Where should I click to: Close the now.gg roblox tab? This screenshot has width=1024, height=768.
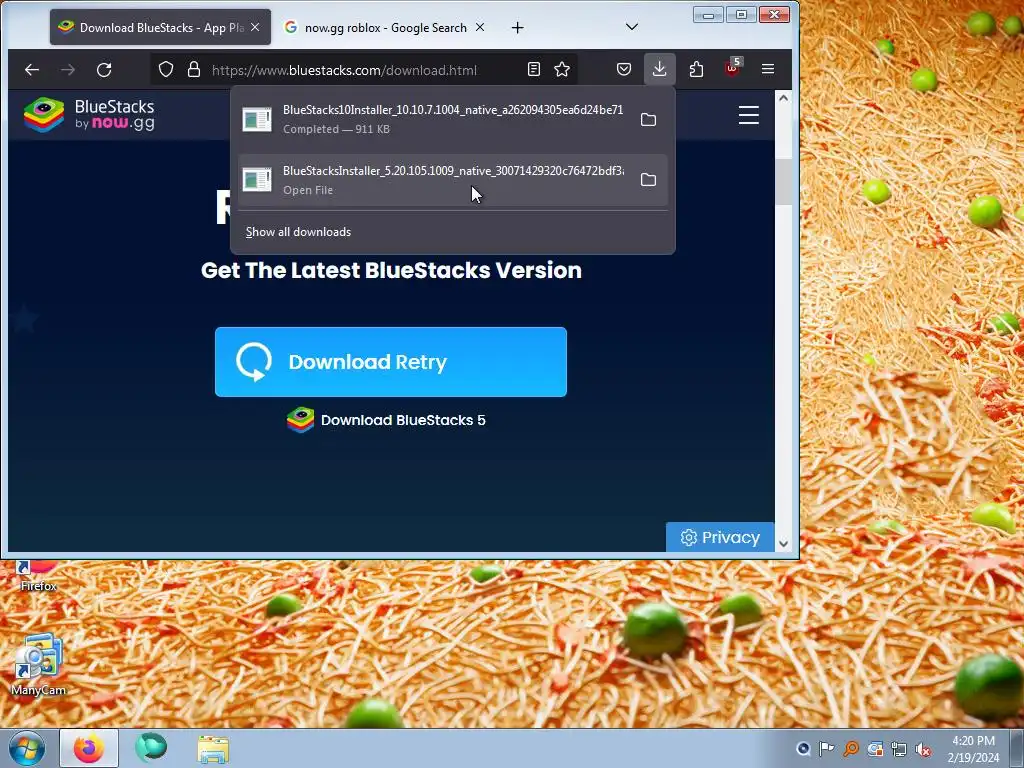pos(480,27)
